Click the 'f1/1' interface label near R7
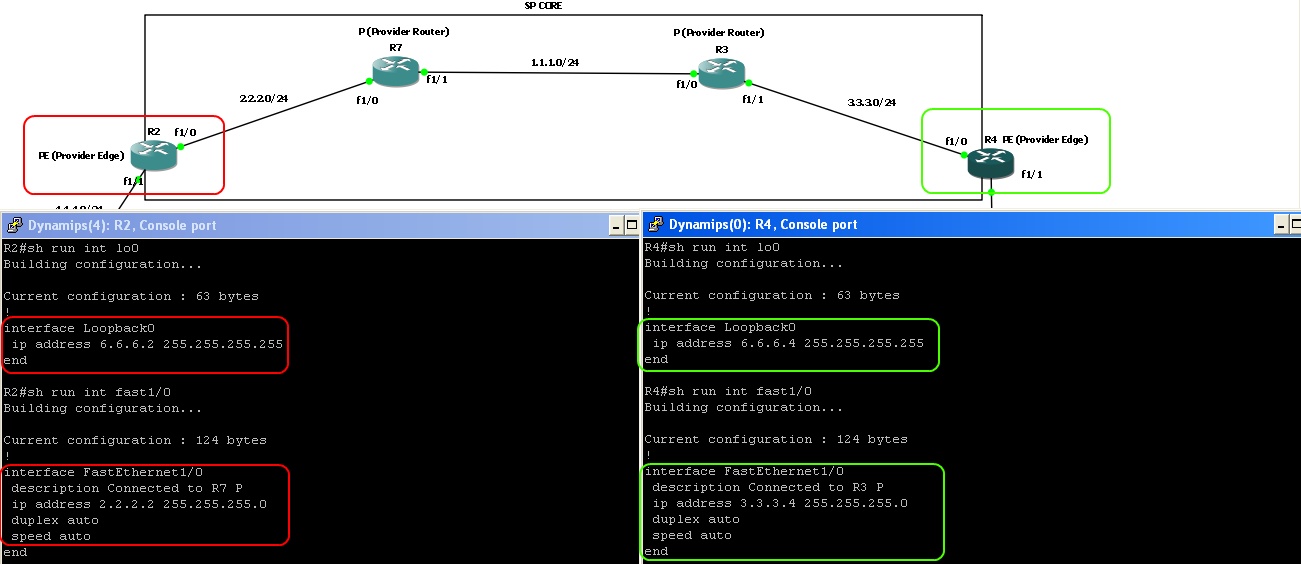This screenshot has height=564, width=1301. (x=437, y=80)
